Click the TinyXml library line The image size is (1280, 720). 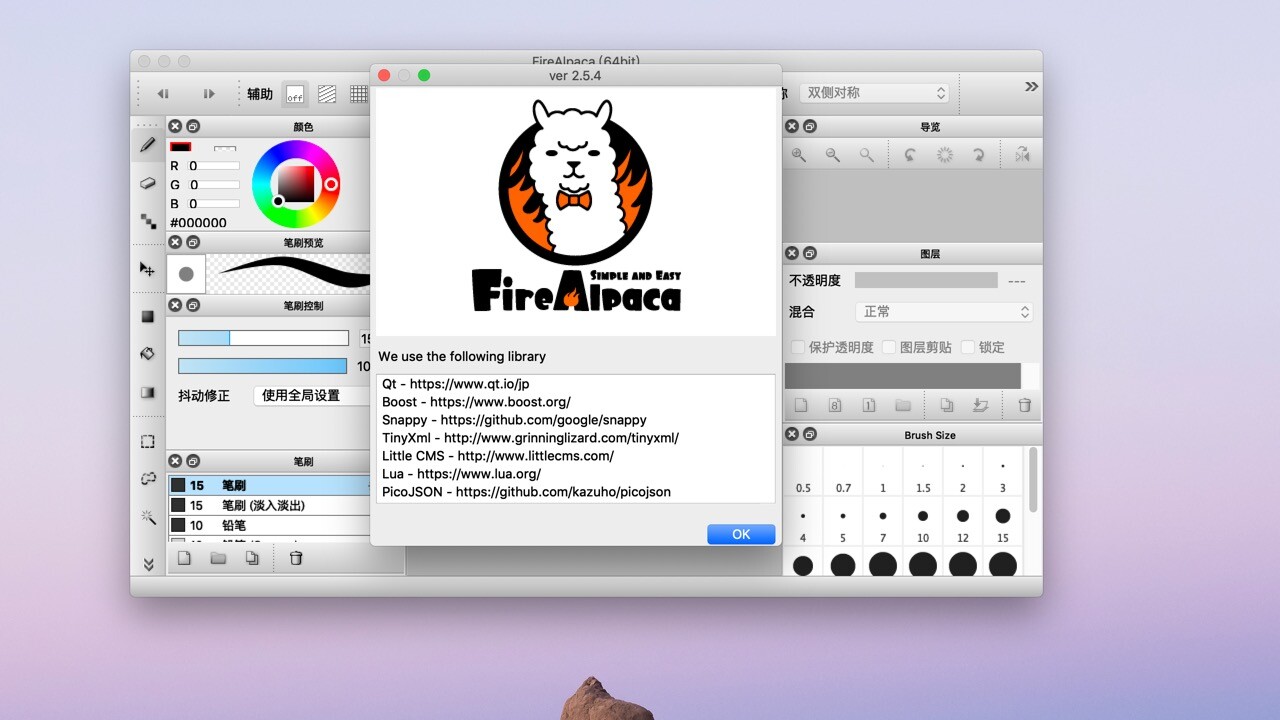pos(530,438)
